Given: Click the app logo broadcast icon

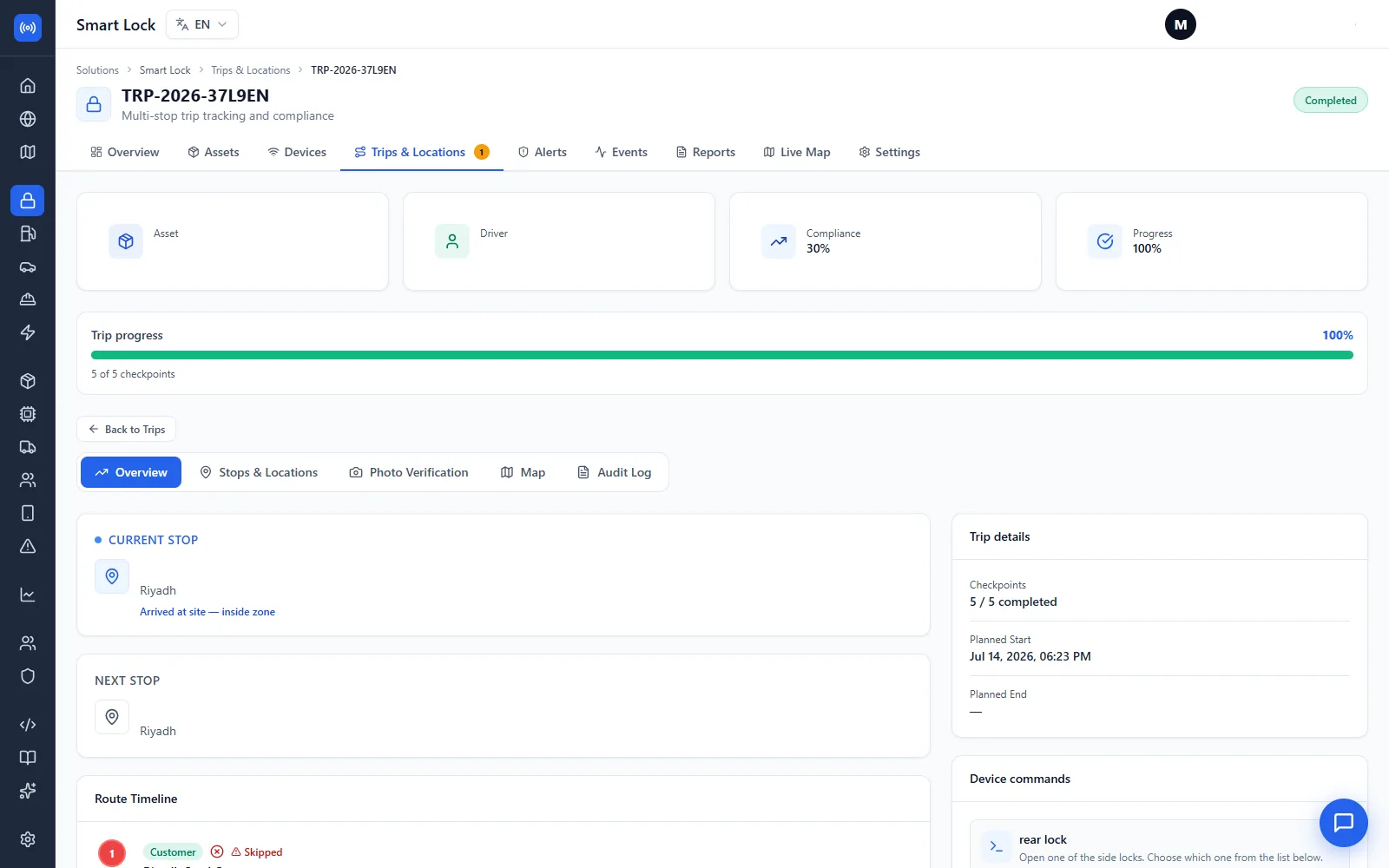Looking at the screenshot, I should coord(28,28).
